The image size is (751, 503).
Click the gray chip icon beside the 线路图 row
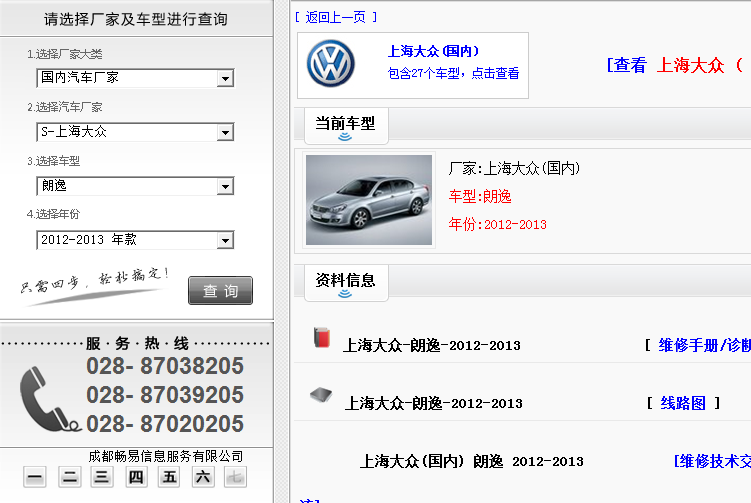(x=321, y=395)
